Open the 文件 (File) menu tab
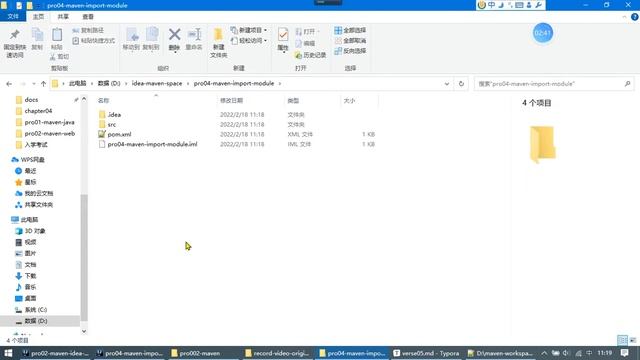This screenshot has width=640, height=360. coord(13,16)
